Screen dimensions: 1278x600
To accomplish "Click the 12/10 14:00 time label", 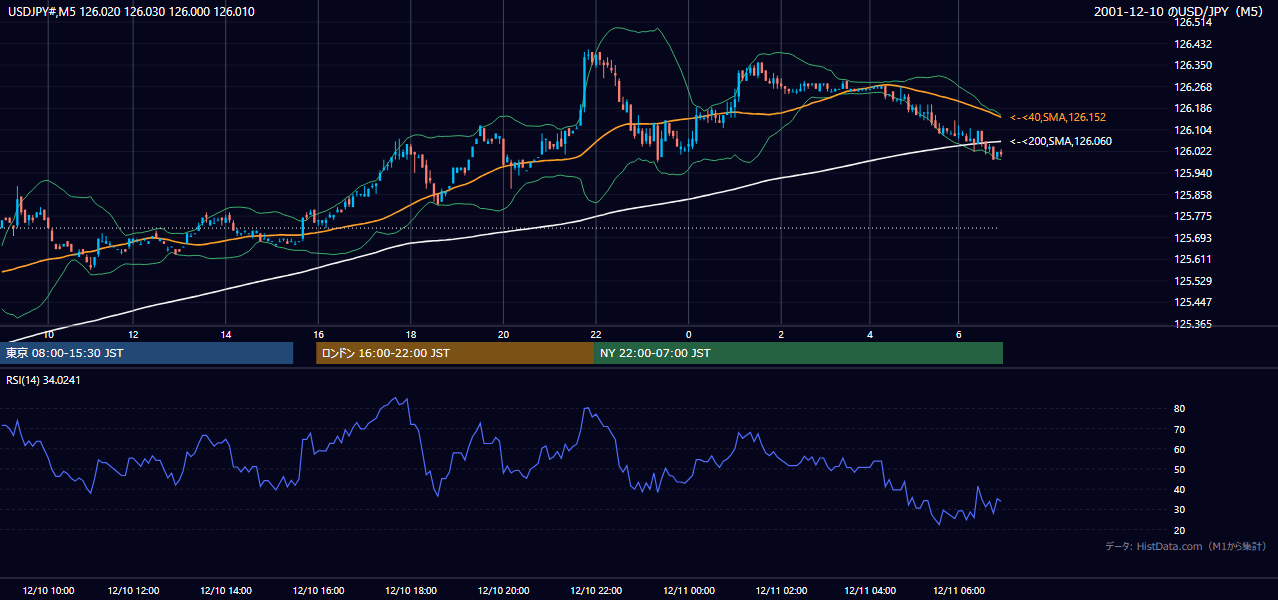I will [x=225, y=591].
